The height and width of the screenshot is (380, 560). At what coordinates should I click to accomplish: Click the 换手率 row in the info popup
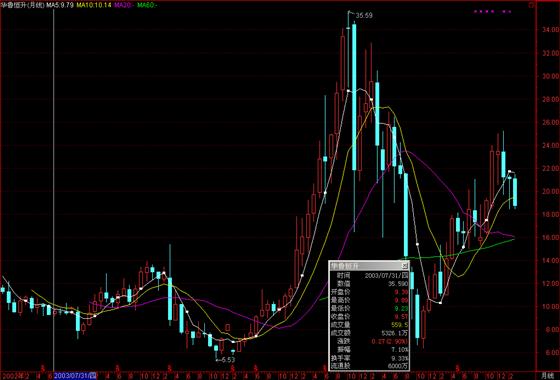(x=369, y=358)
